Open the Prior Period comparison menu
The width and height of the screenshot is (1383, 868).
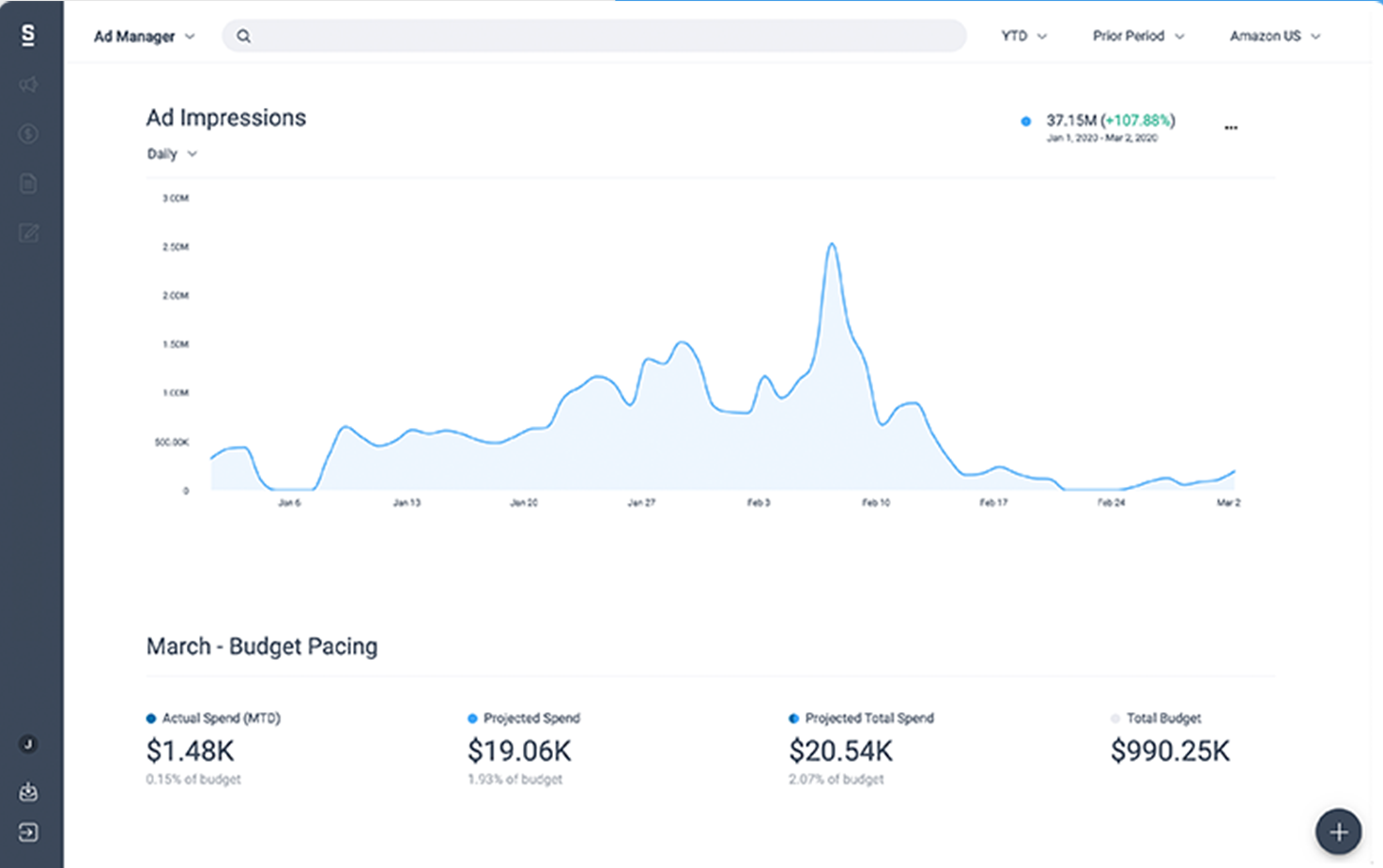tap(1138, 36)
